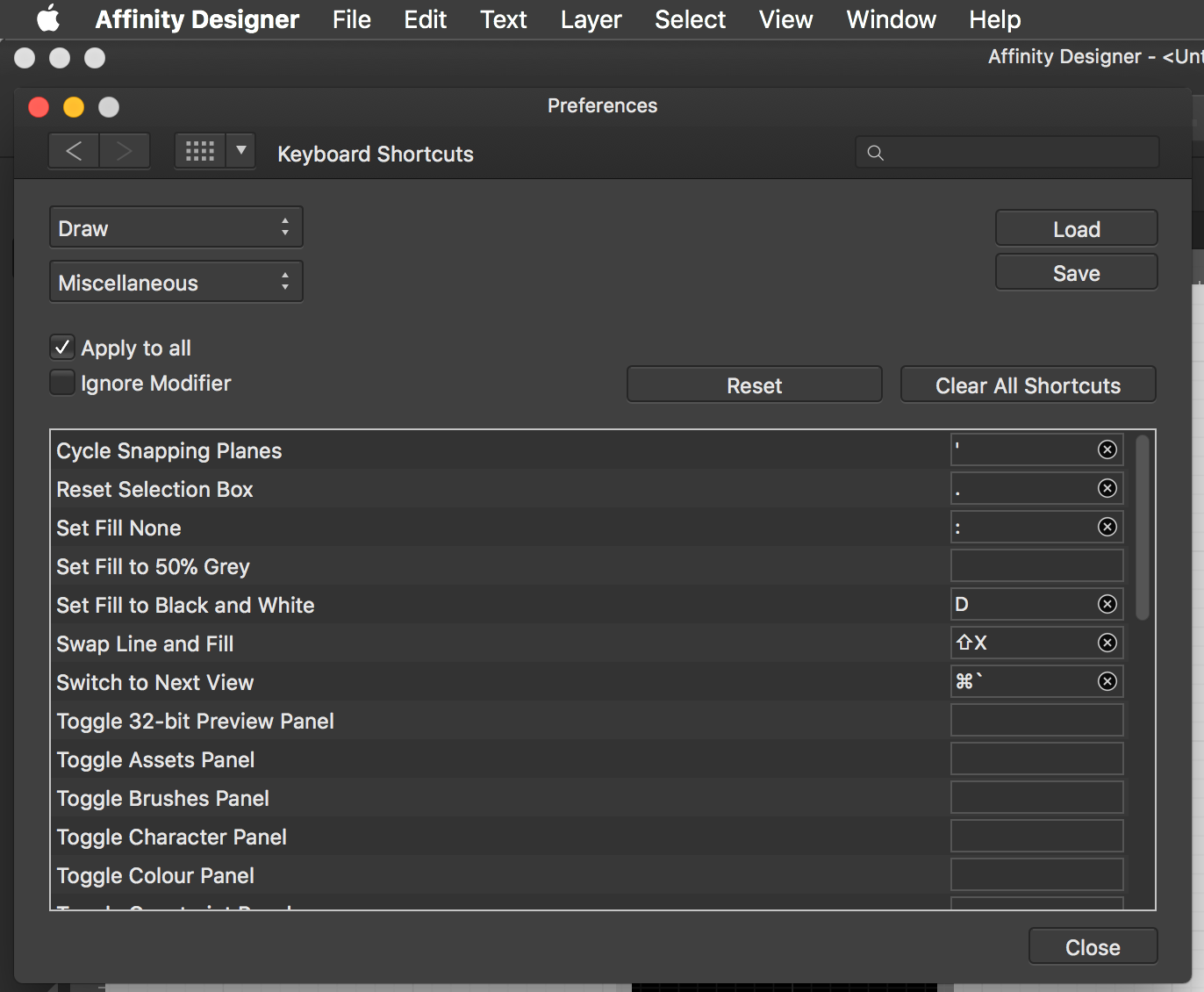Open the Apple menu
Screen dimensions: 1204x992
pyautogui.click(x=49, y=18)
